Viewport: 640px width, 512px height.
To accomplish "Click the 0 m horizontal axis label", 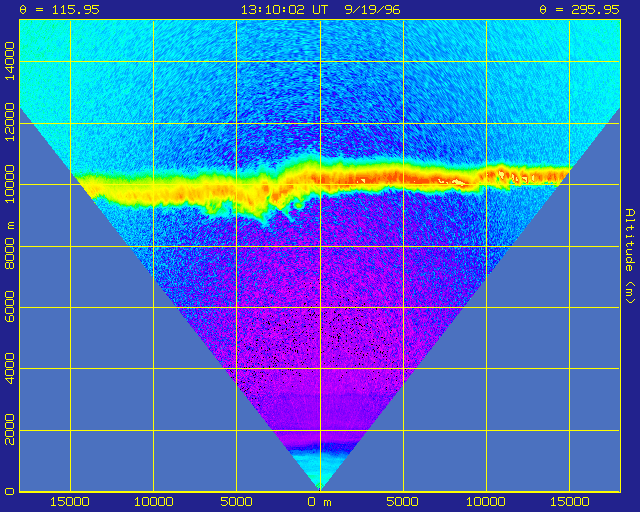I will click(x=320, y=502).
